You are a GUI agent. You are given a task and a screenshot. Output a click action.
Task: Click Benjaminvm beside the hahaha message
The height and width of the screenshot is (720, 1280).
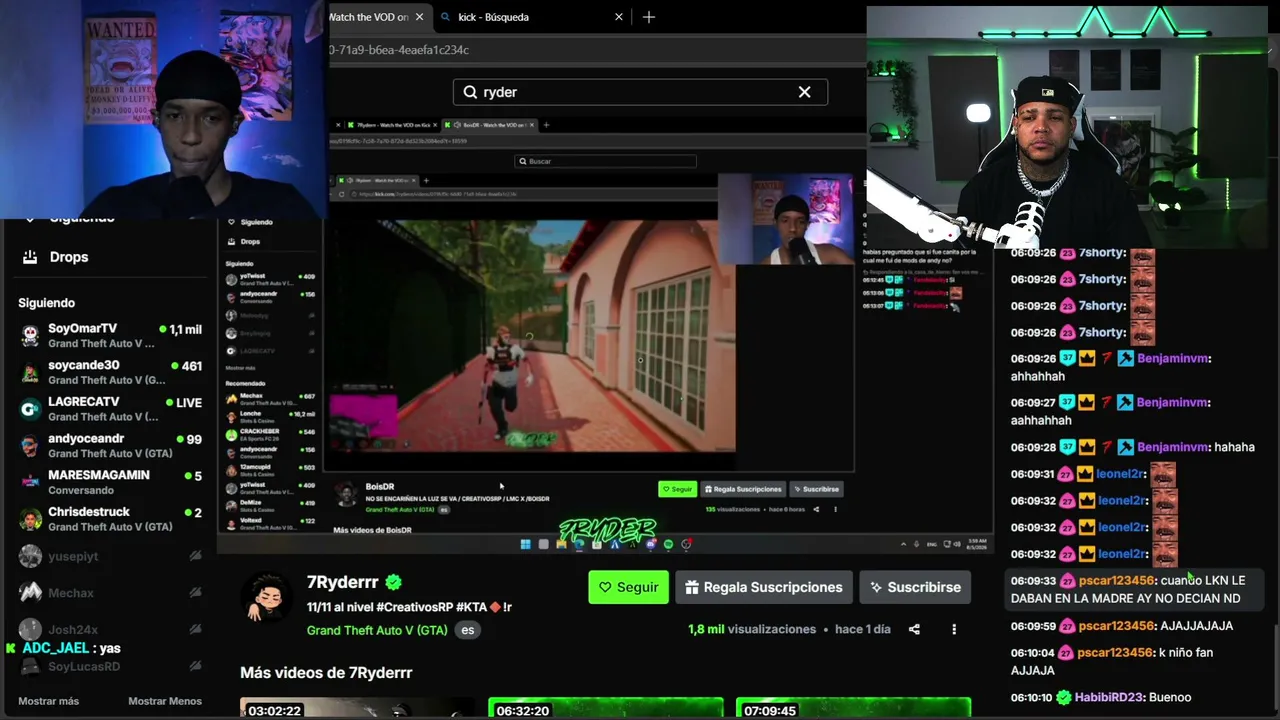tap(1173, 447)
